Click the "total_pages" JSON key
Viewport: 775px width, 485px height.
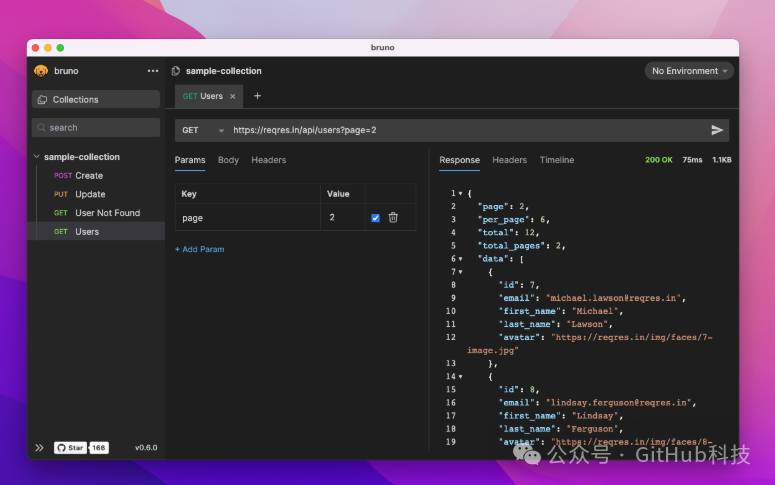pyautogui.click(x=512, y=246)
